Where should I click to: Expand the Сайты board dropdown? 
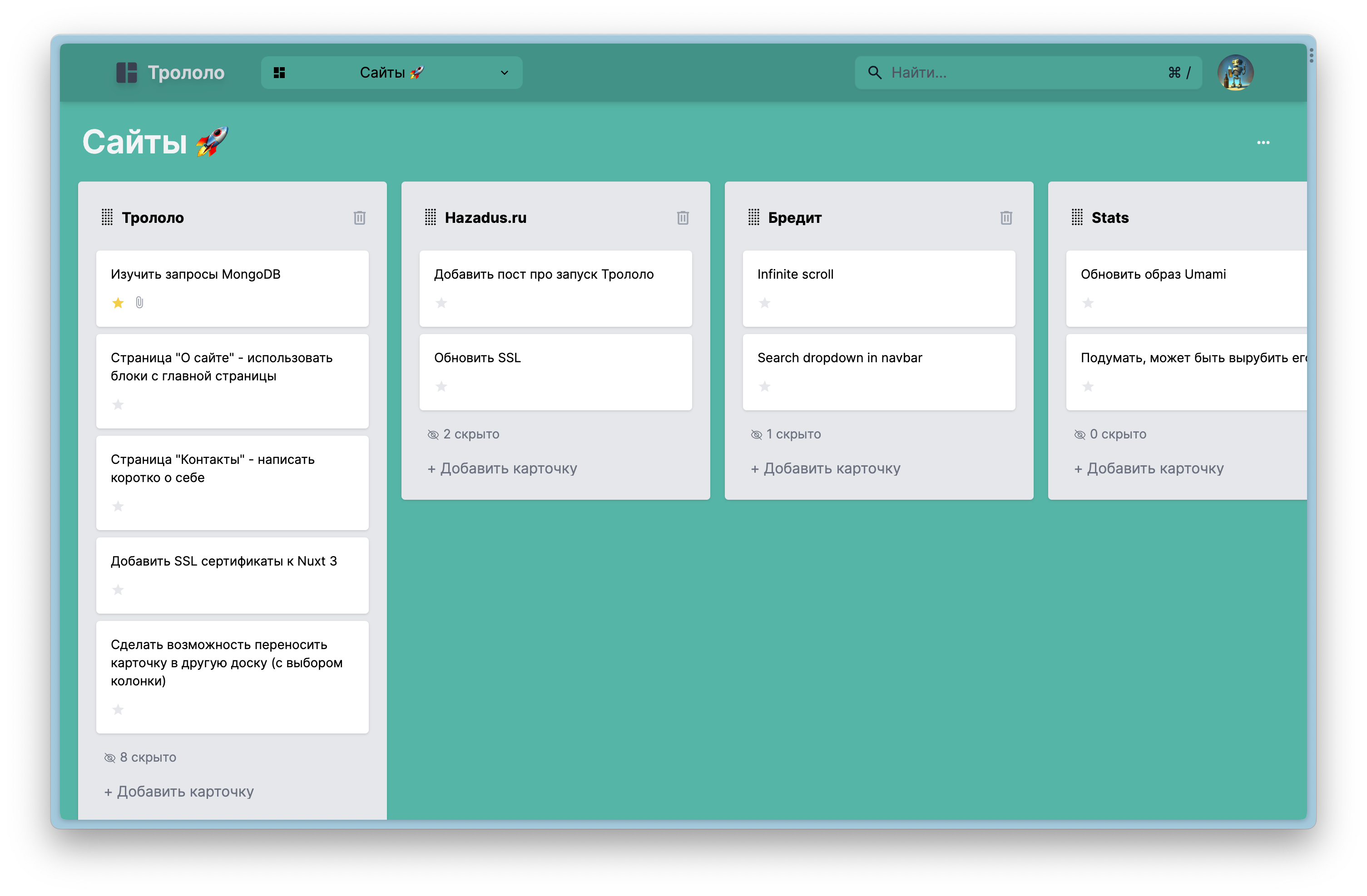coord(506,72)
